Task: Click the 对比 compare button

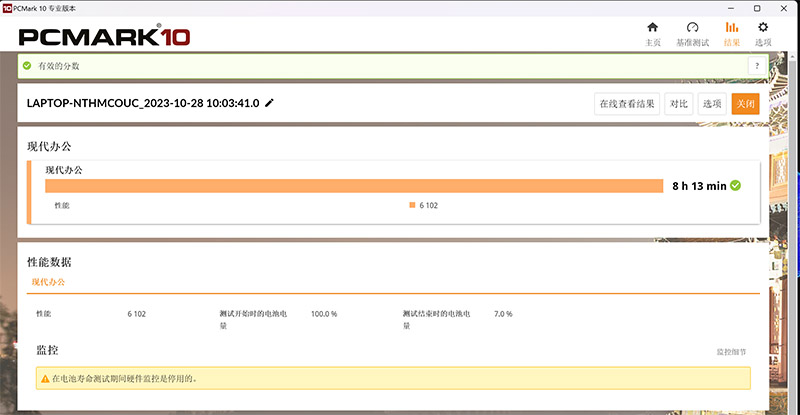Action: click(x=679, y=104)
